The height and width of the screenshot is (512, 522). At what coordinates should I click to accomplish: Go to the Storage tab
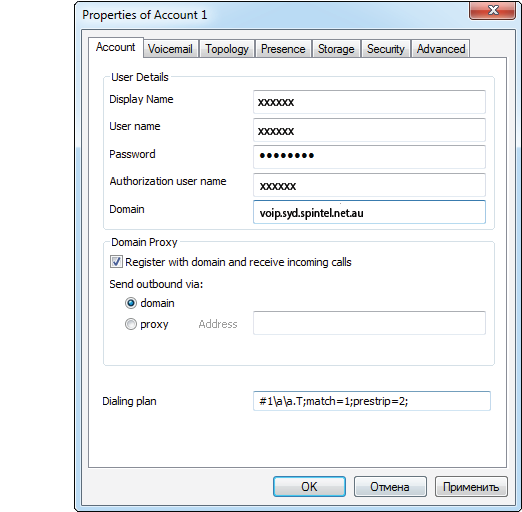pos(336,49)
